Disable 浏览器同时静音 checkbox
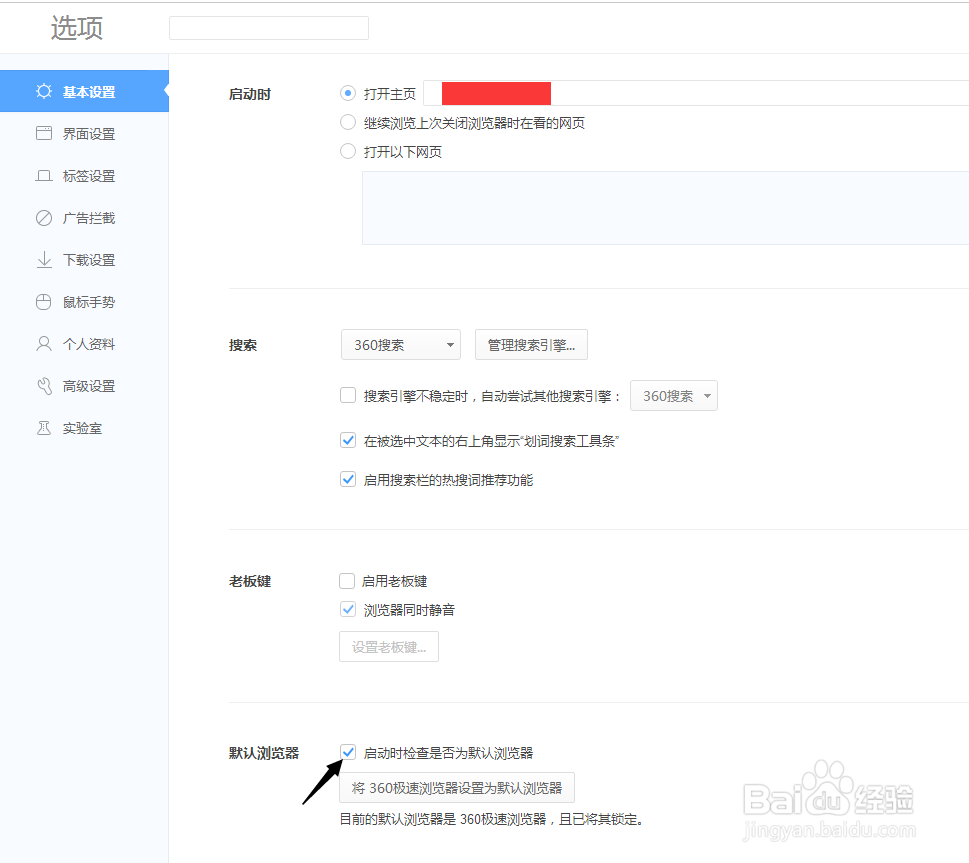Image resolution: width=969 pixels, height=863 pixels. click(x=348, y=609)
